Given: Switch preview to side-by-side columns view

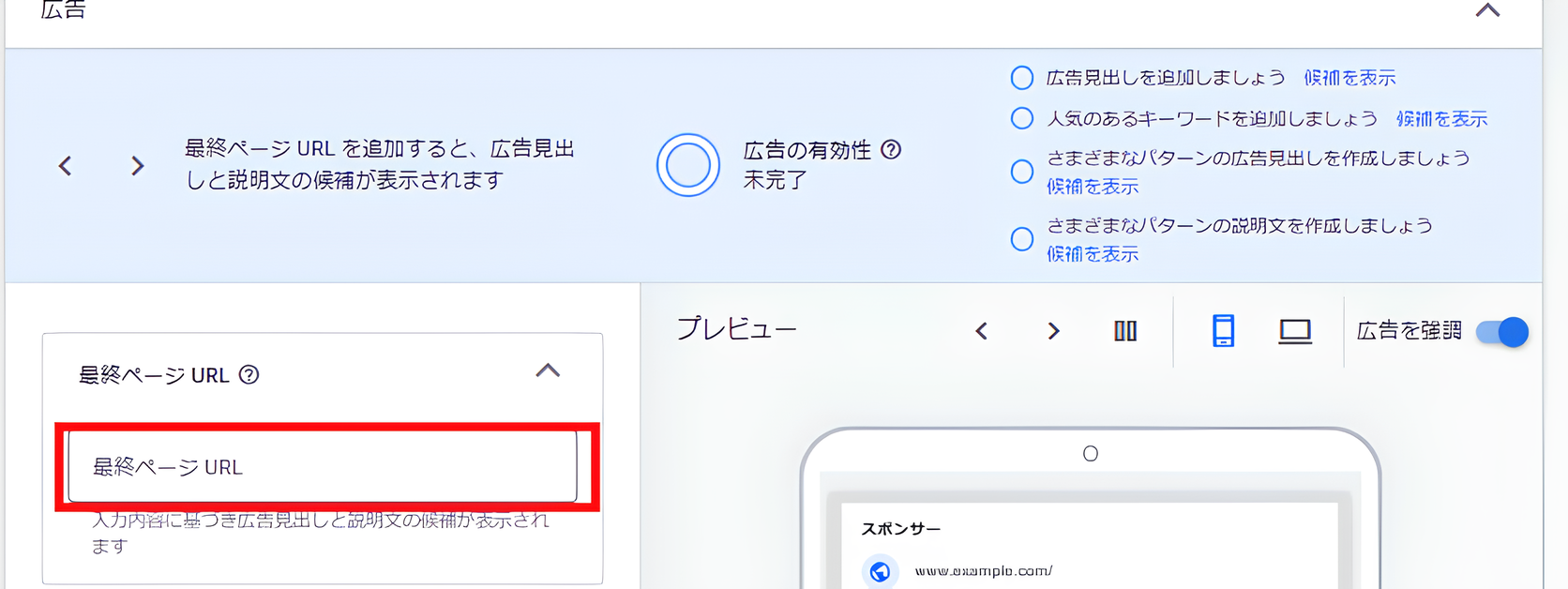Looking at the screenshot, I should pos(1125,331).
